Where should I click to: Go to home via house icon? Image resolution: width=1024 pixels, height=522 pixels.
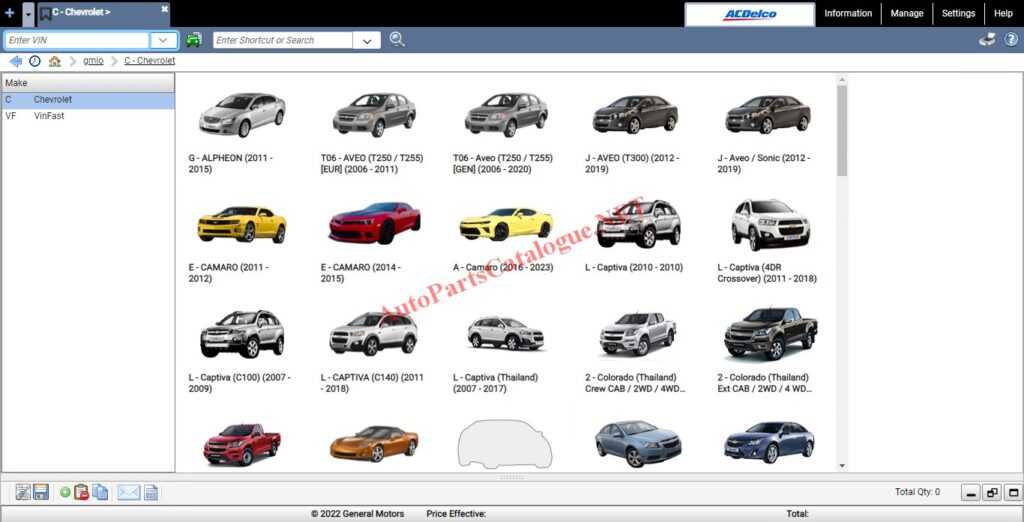(55, 61)
